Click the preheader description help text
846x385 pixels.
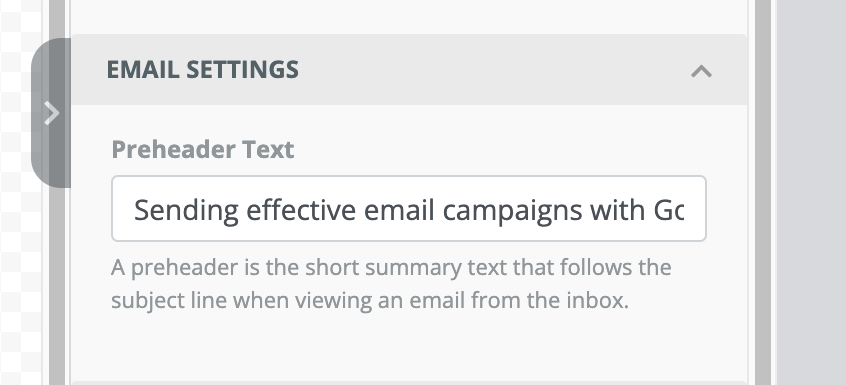pos(391,284)
